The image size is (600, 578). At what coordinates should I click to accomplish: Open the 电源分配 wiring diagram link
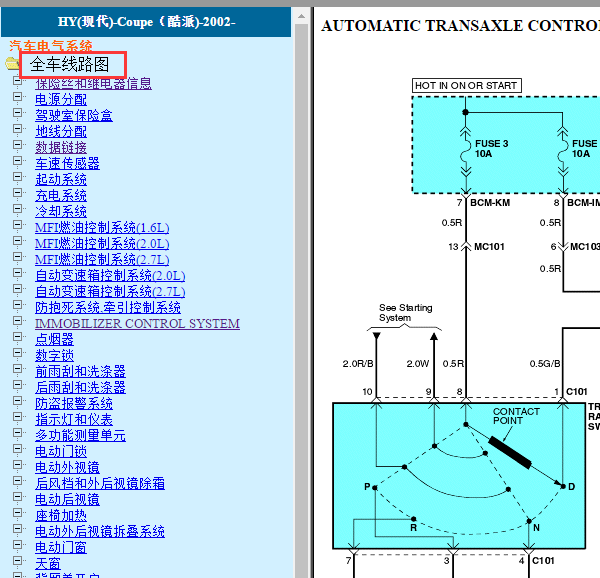click(x=61, y=99)
